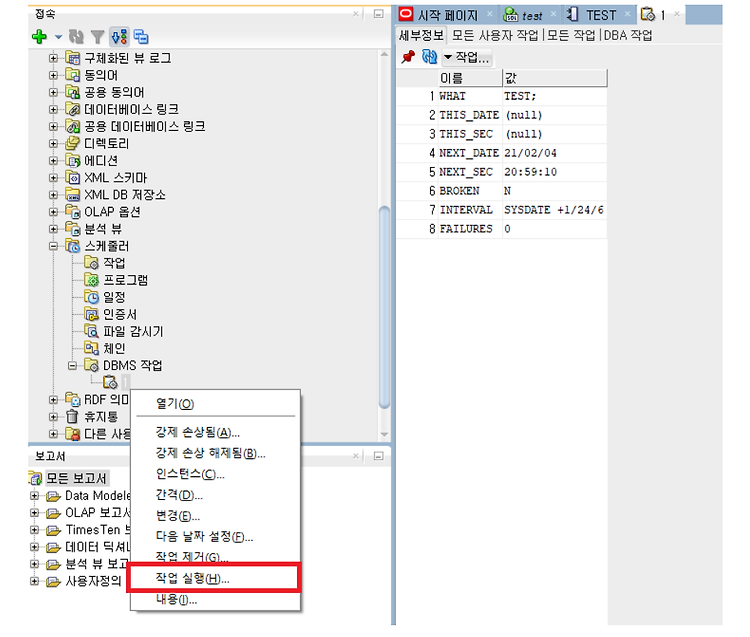
Task: Expand the TimesTen reports node
Action: pos(34,530)
